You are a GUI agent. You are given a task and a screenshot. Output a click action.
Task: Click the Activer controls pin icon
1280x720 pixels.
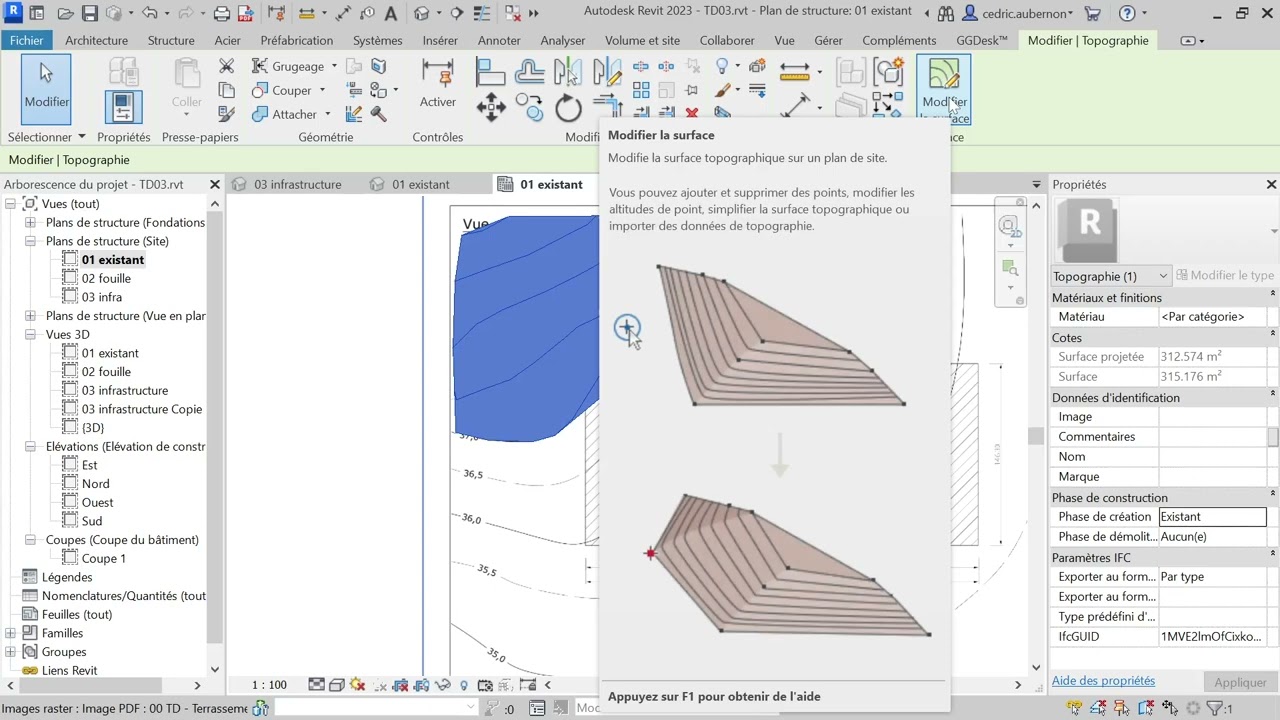(x=437, y=84)
